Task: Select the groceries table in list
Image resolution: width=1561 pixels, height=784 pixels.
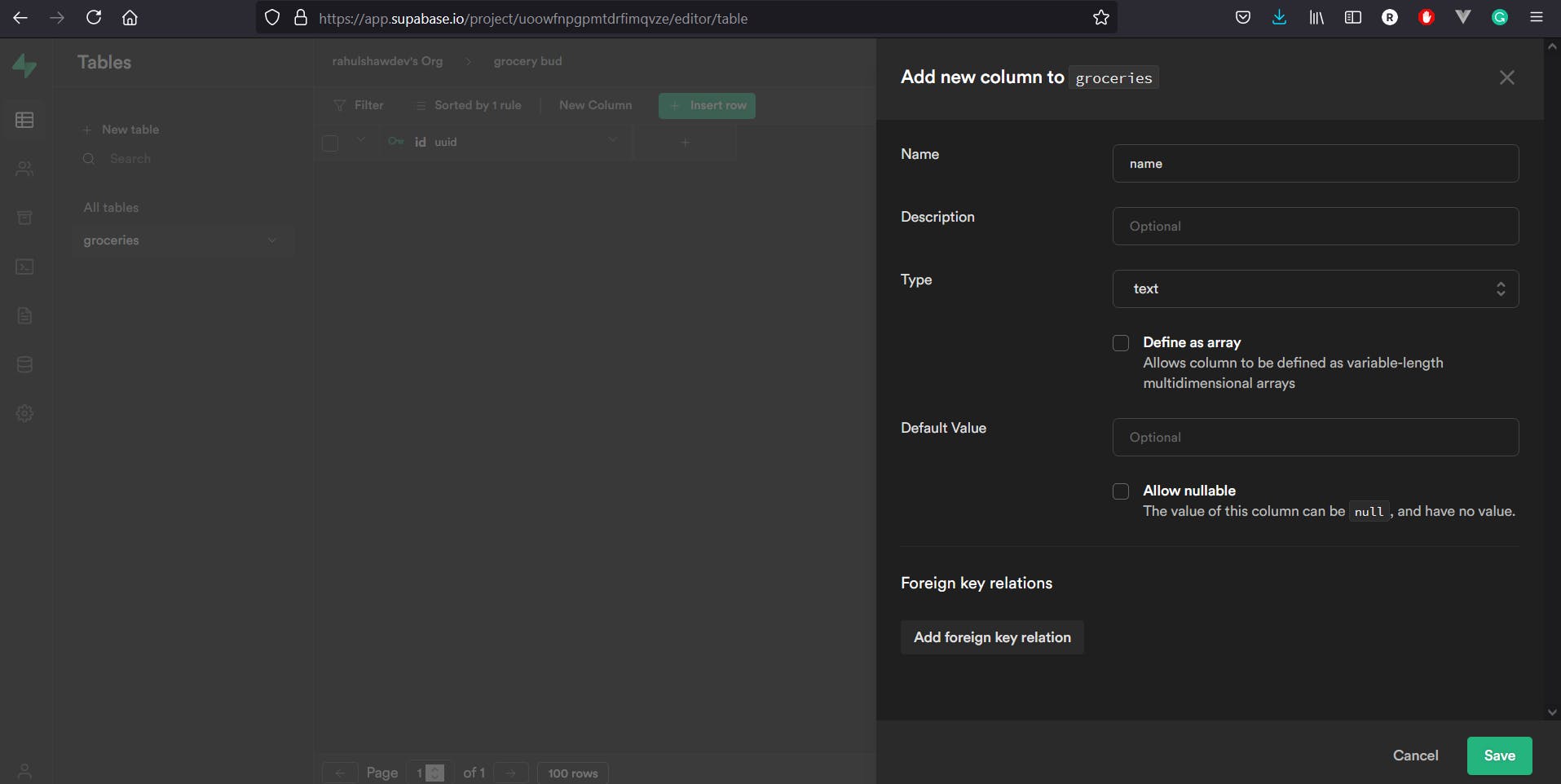Action: (x=183, y=240)
